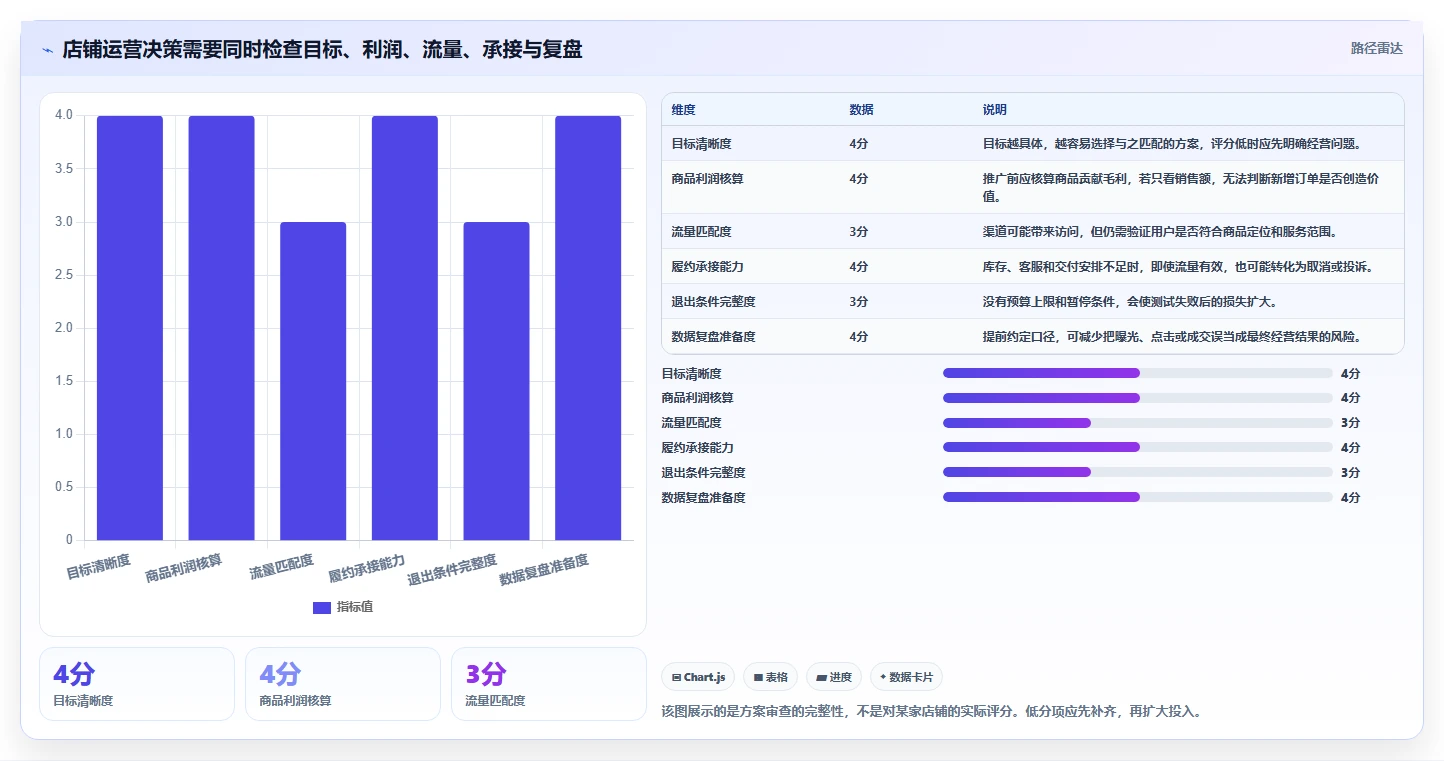Click the 流量匹配度 progress bar
Image resolution: width=1444 pixels, height=761 pixels.
coord(1138,423)
